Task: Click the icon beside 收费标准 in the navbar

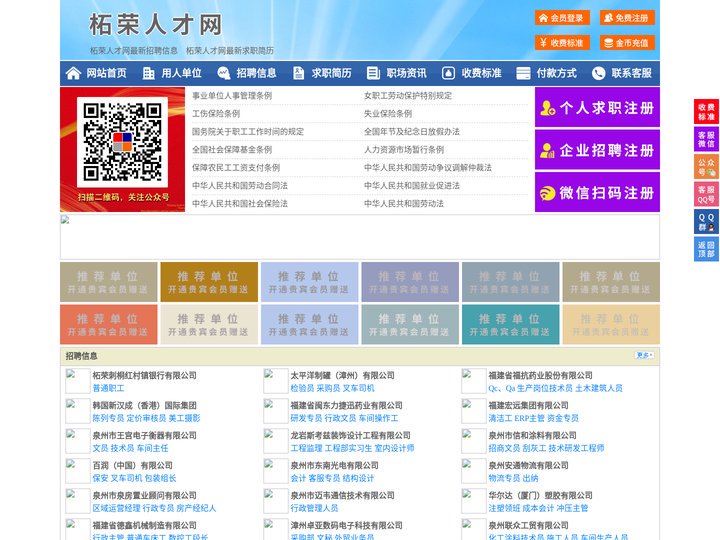Action: coord(448,73)
